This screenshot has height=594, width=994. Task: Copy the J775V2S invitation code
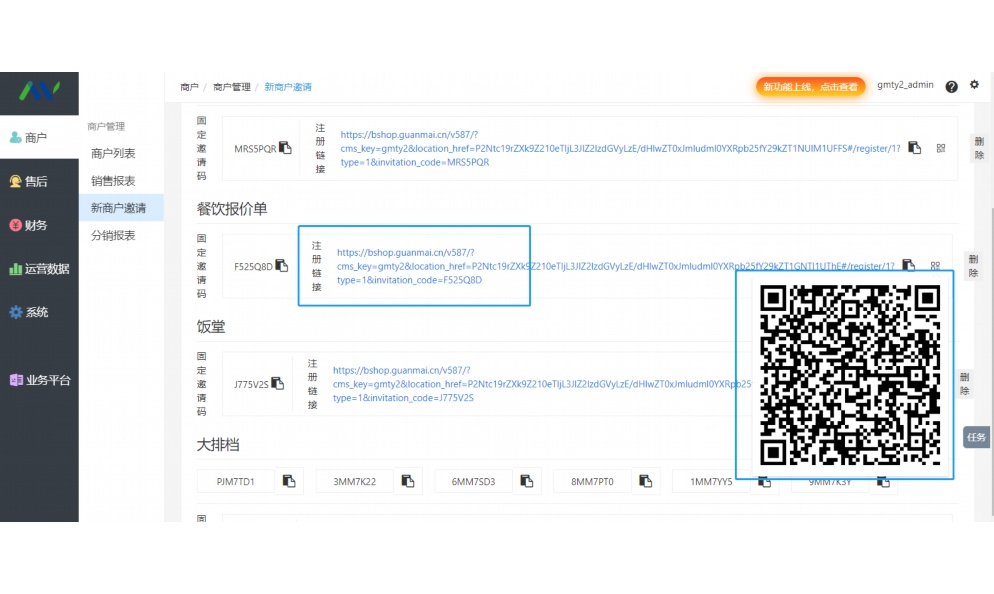(x=278, y=383)
